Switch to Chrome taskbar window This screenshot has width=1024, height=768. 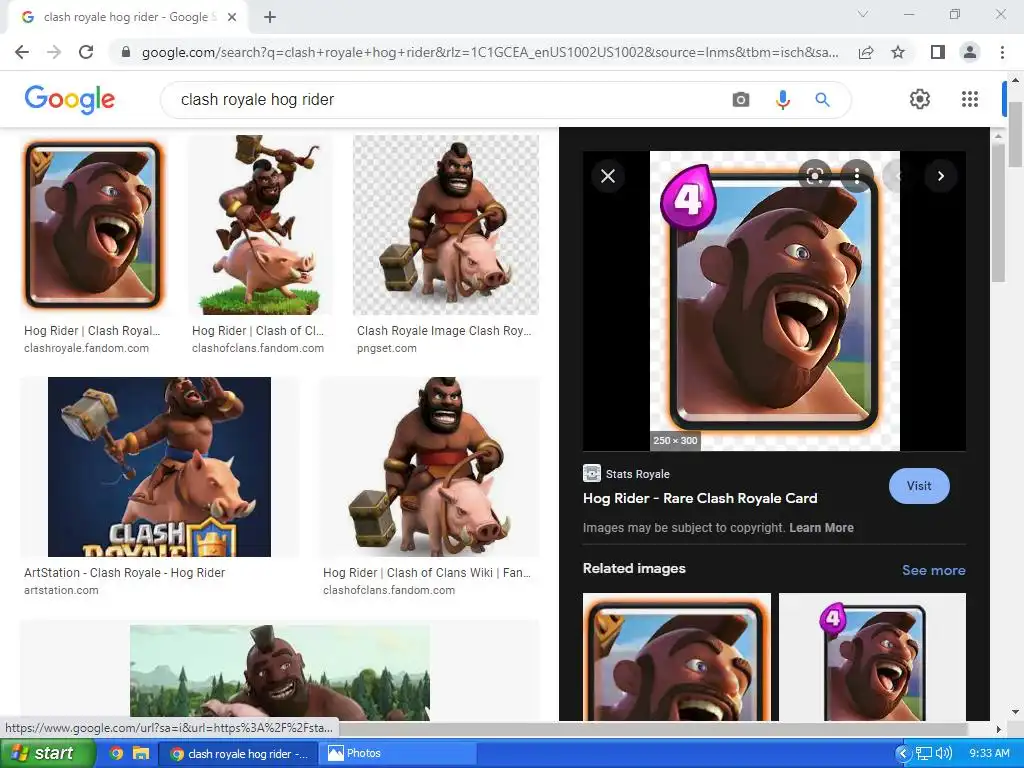pyautogui.click(x=239, y=753)
